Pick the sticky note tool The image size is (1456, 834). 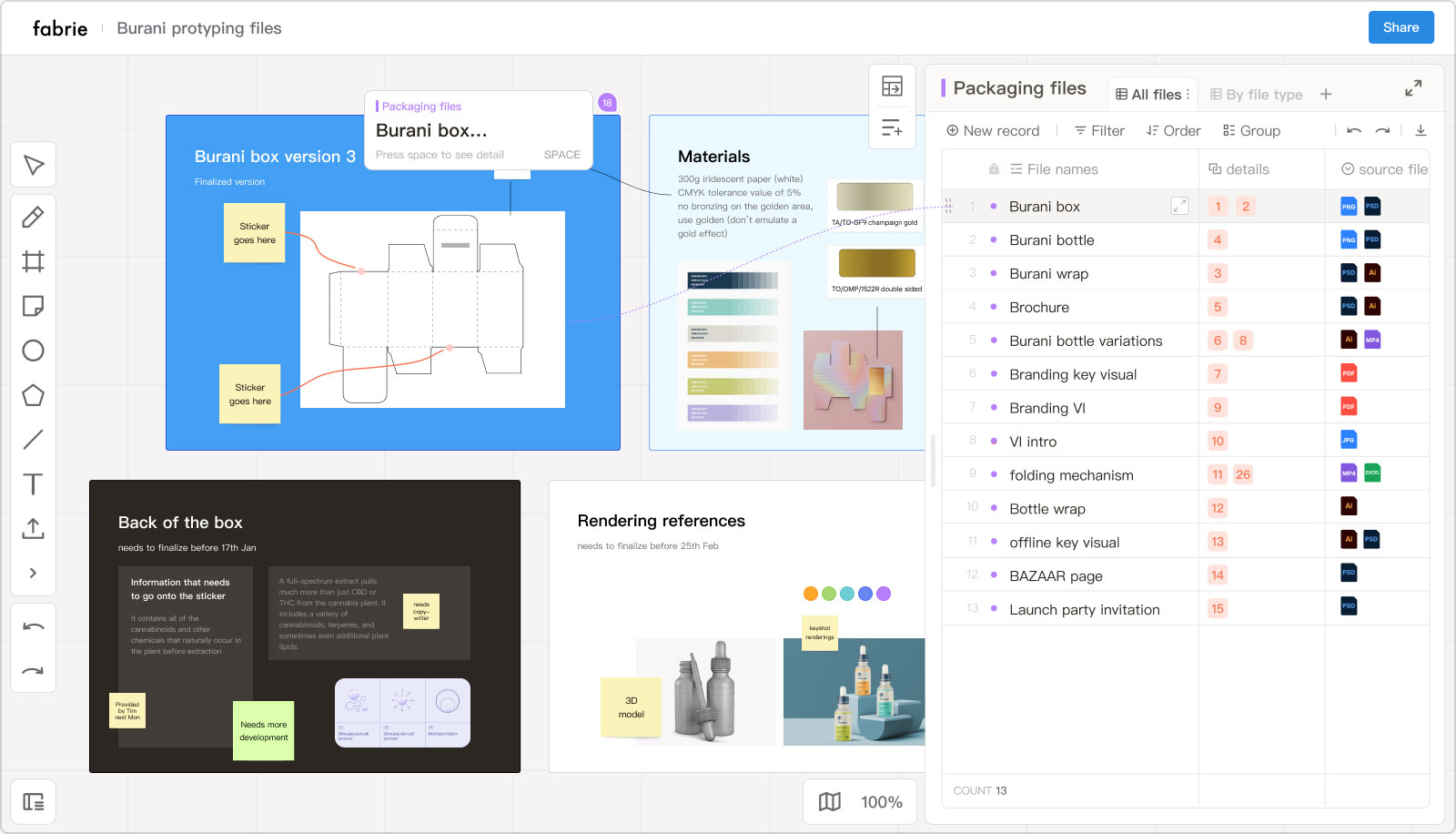click(x=34, y=306)
